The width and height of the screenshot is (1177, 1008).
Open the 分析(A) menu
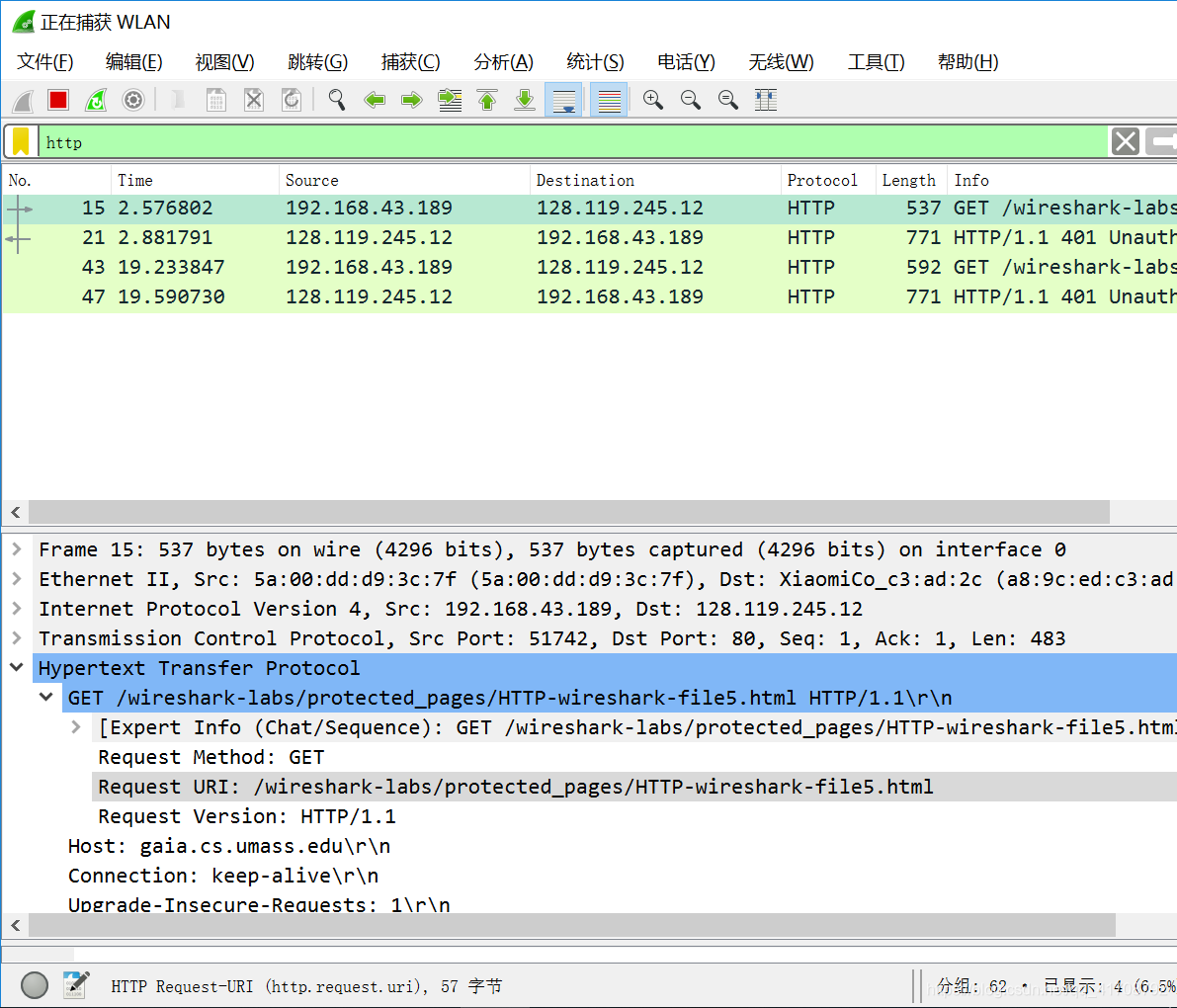[x=504, y=61]
